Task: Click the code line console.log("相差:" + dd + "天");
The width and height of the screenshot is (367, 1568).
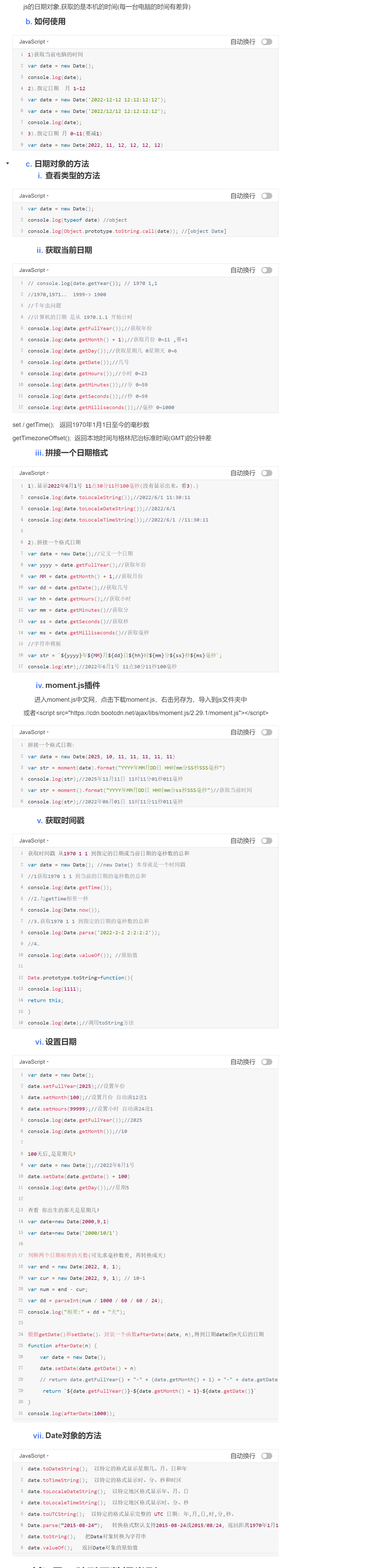Action: click(x=76, y=1312)
